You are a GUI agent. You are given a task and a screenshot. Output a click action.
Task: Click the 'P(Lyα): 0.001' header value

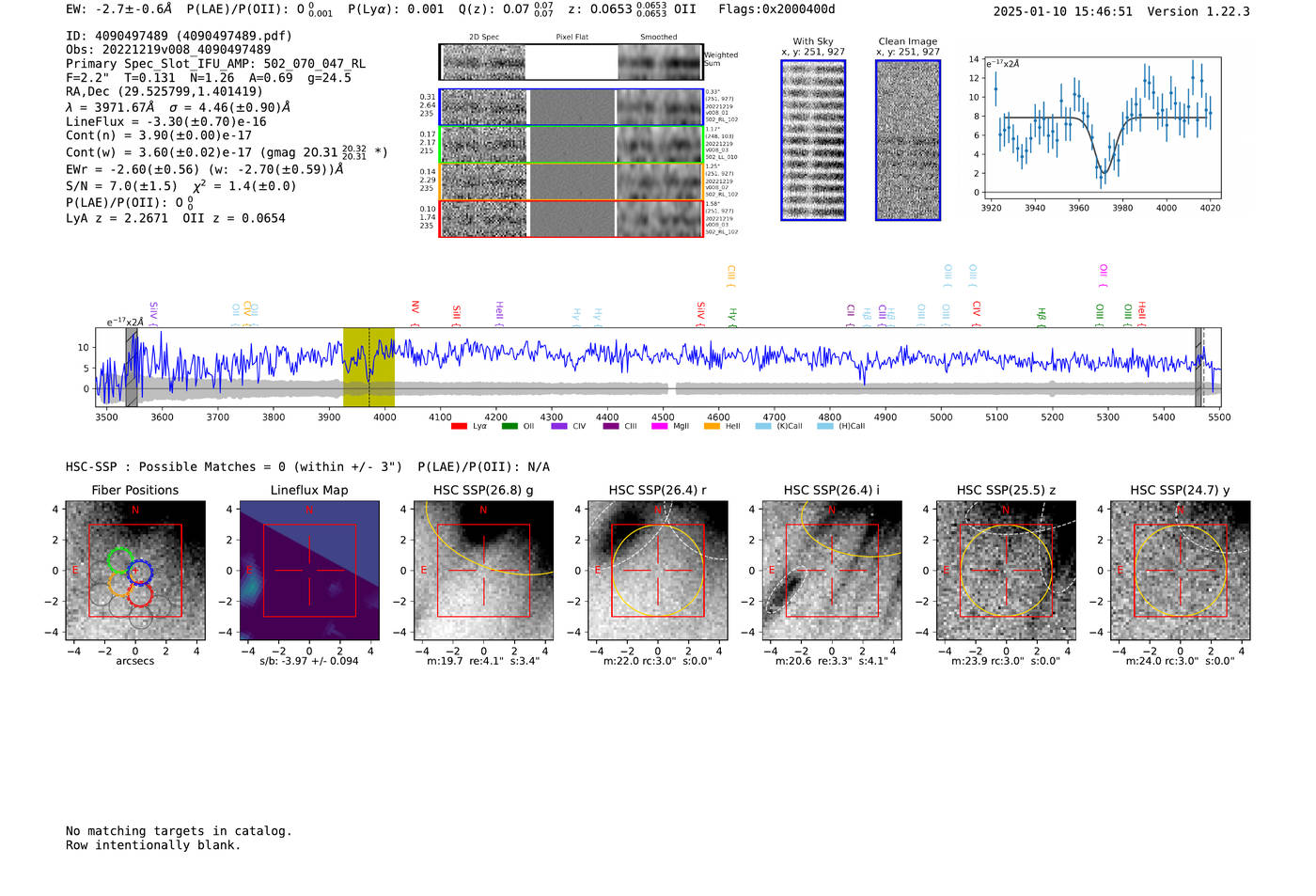[396, 9]
